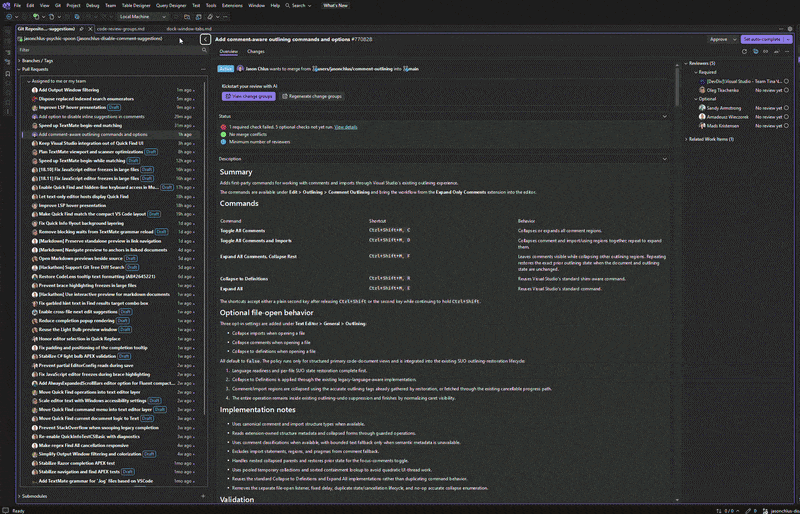Close the Git Repository tab
The width and height of the screenshot is (800, 514).
click(x=90, y=29)
